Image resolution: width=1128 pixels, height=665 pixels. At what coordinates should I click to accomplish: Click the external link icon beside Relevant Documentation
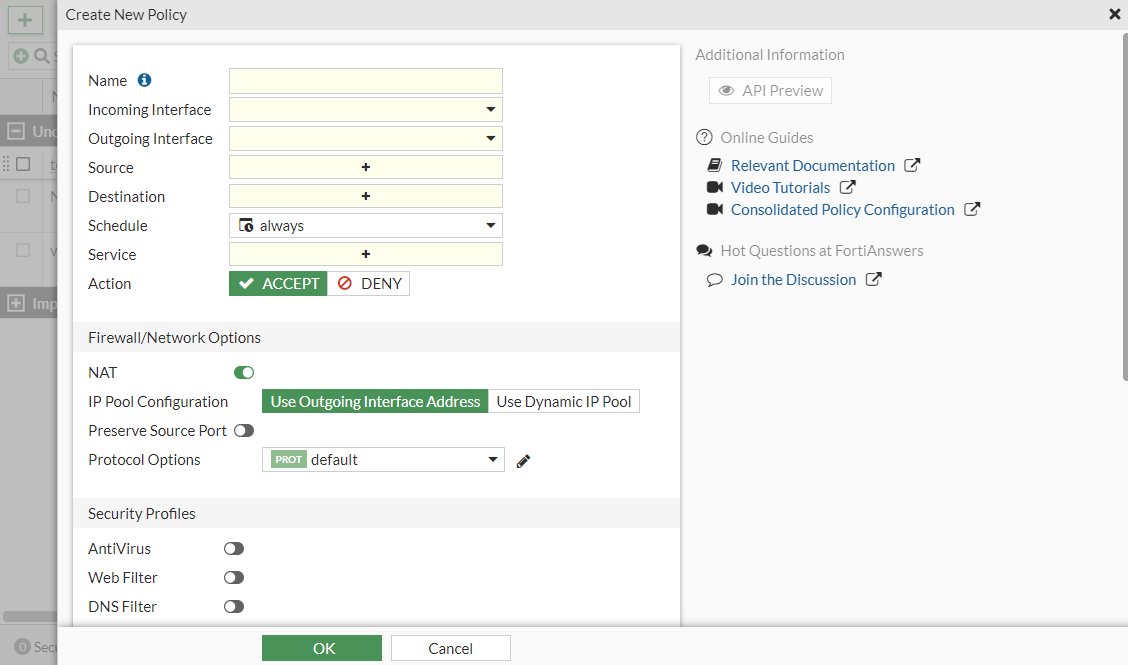[x=912, y=166]
